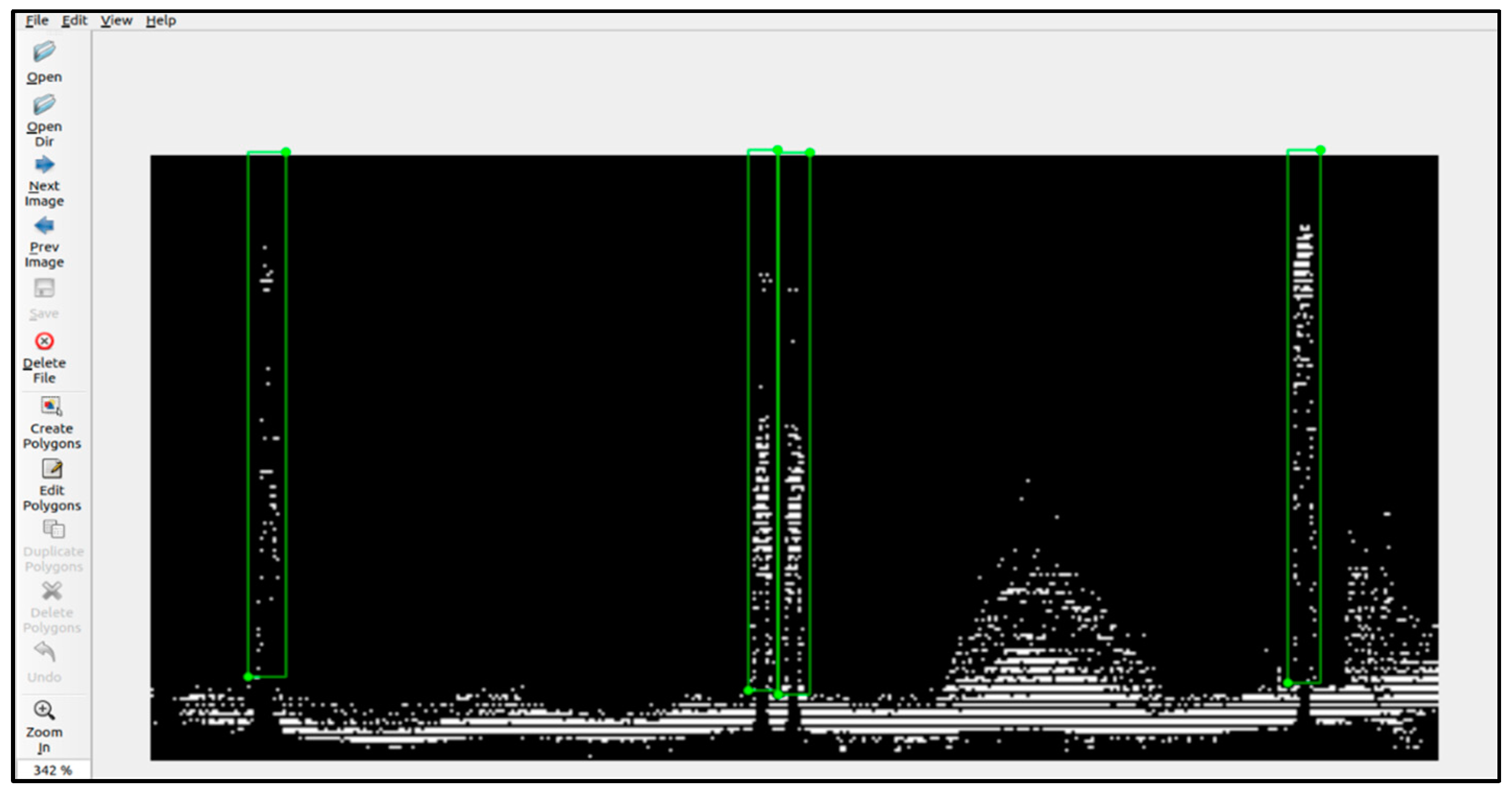Click the 342 % zoom field
Screen dimensions: 1512x791
pos(52,770)
